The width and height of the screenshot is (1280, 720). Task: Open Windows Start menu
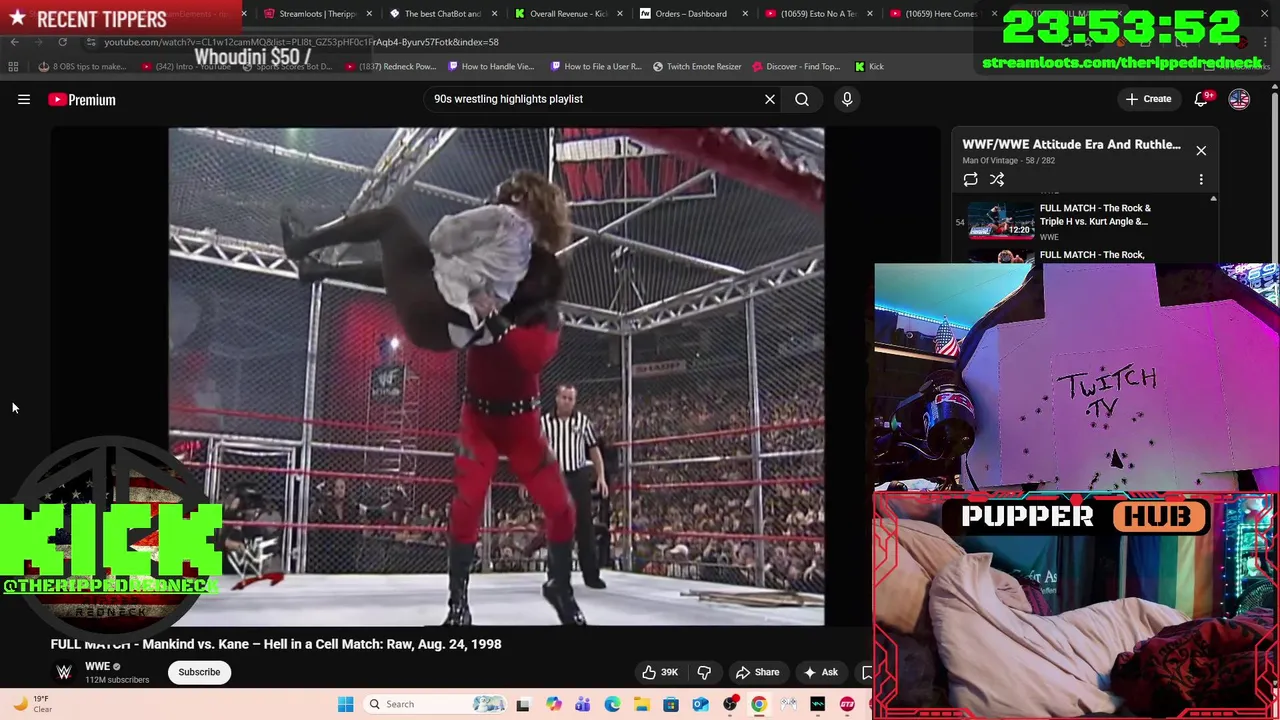345,704
